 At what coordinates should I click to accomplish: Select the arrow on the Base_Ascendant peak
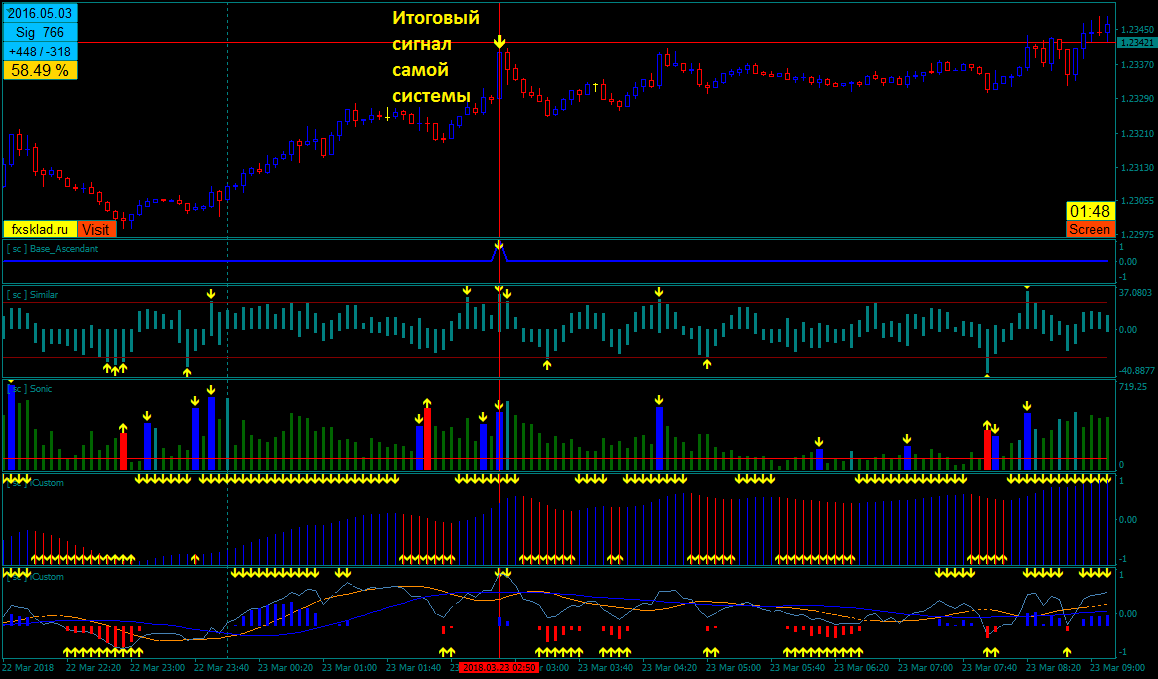coord(499,245)
